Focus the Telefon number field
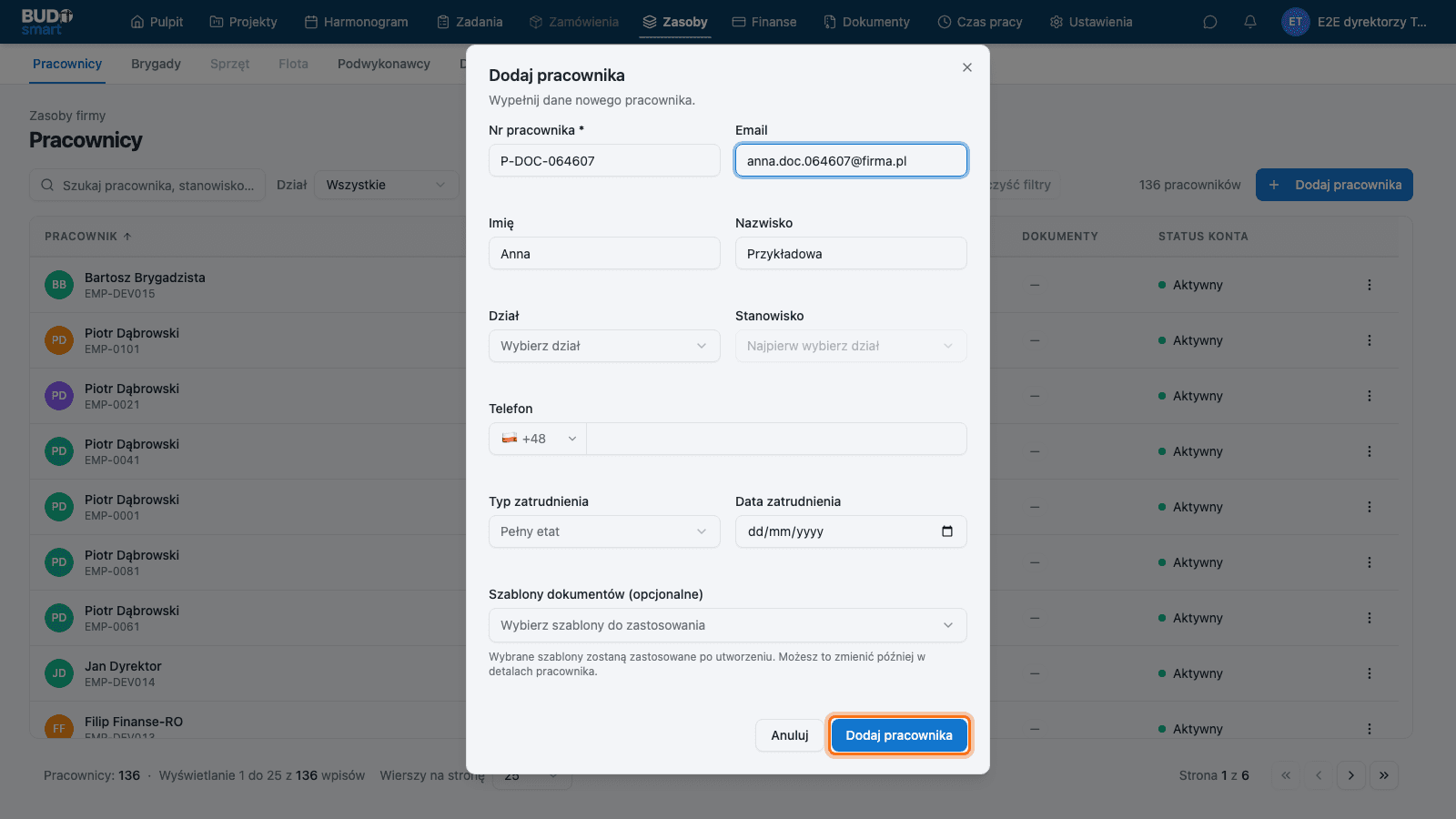The width and height of the screenshot is (1456, 819). pyautogui.click(x=776, y=439)
